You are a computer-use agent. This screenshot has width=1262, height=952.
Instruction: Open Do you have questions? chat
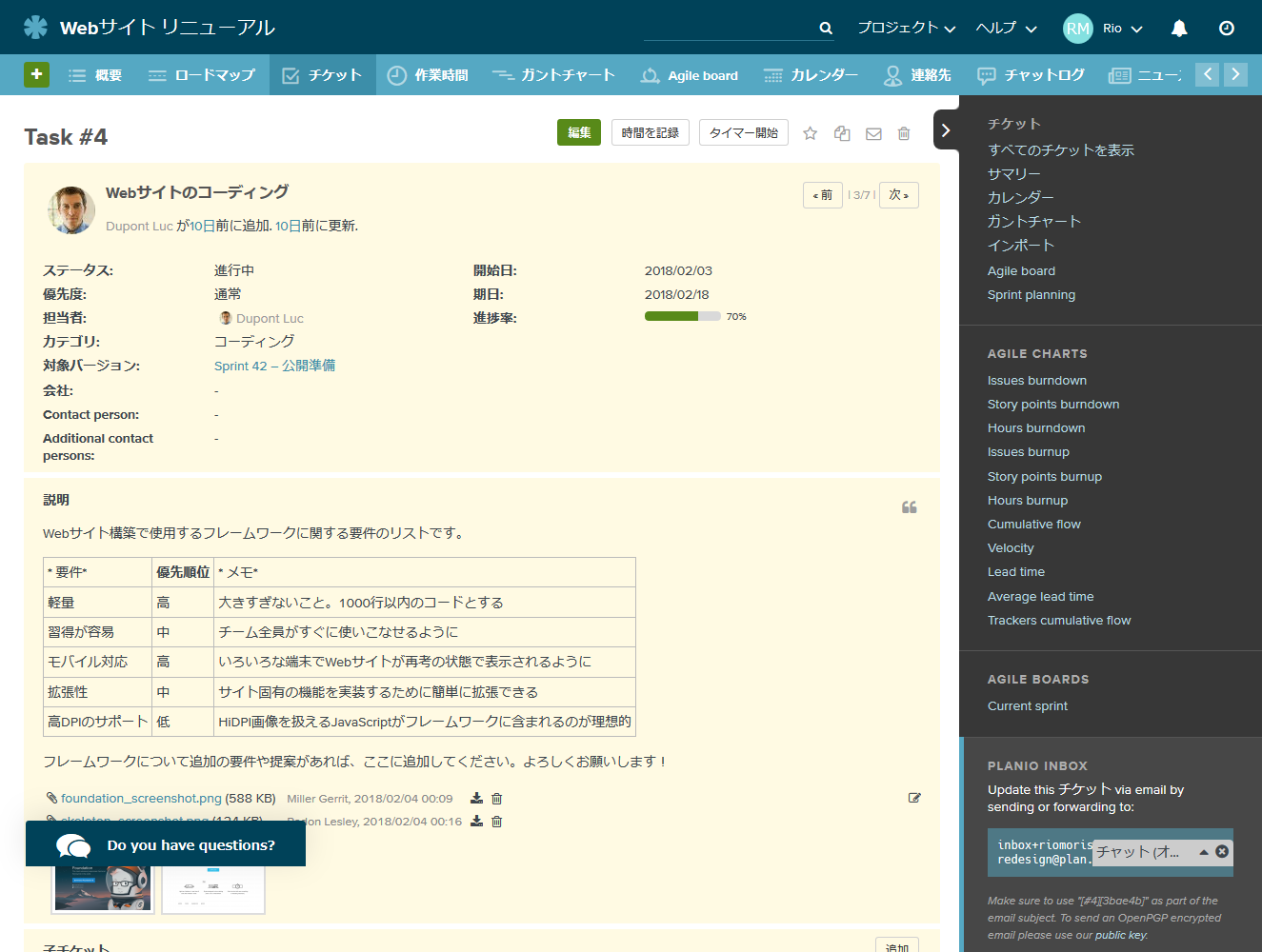[x=166, y=844]
